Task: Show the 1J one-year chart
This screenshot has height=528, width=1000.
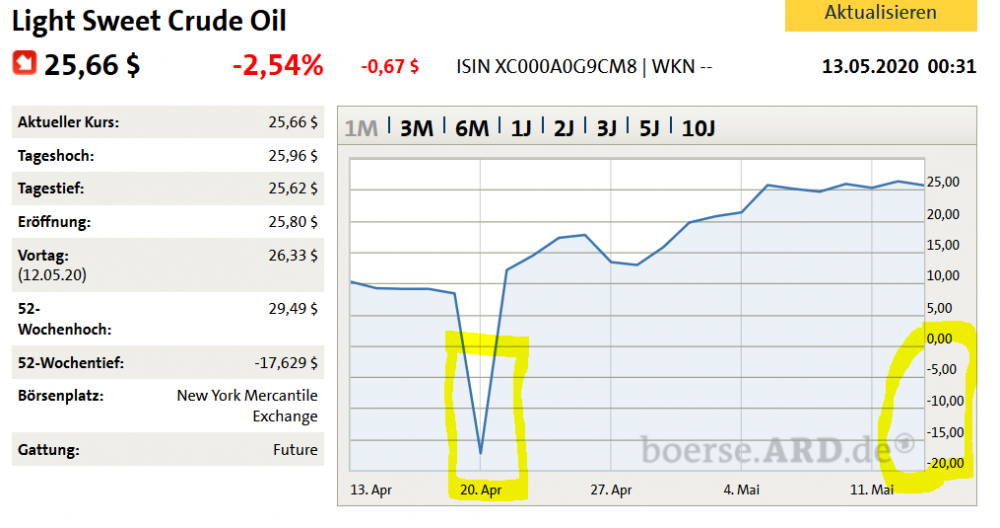Action: click(x=522, y=128)
